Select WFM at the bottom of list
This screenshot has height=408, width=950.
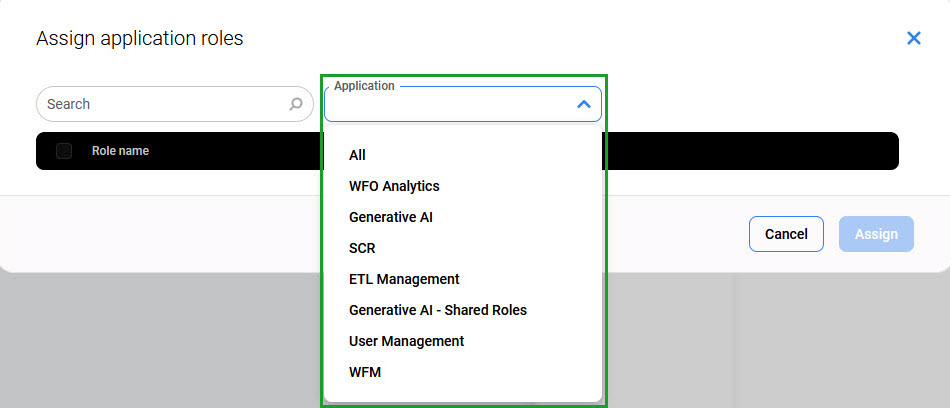pyautogui.click(x=365, y=372)
